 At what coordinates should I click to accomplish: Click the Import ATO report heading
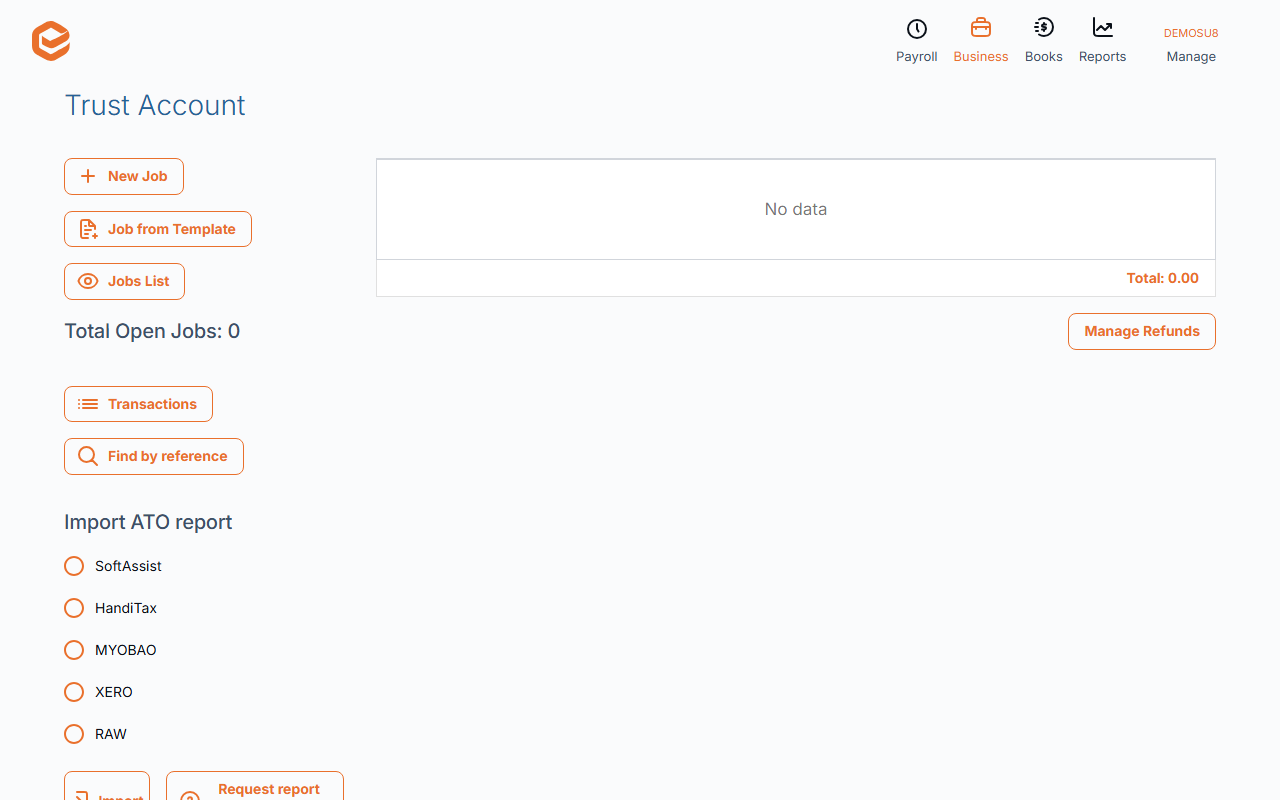point(148,522)
